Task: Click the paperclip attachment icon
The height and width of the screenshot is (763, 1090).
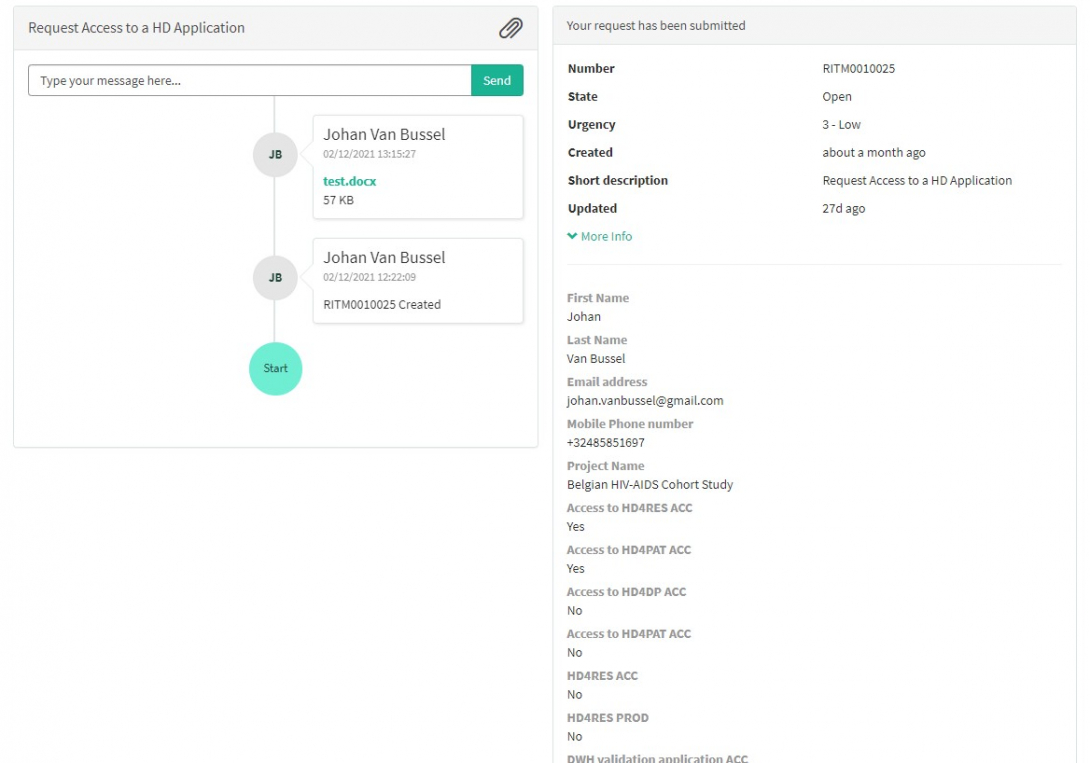Action: pyautogui.click(x=510, y=28)
